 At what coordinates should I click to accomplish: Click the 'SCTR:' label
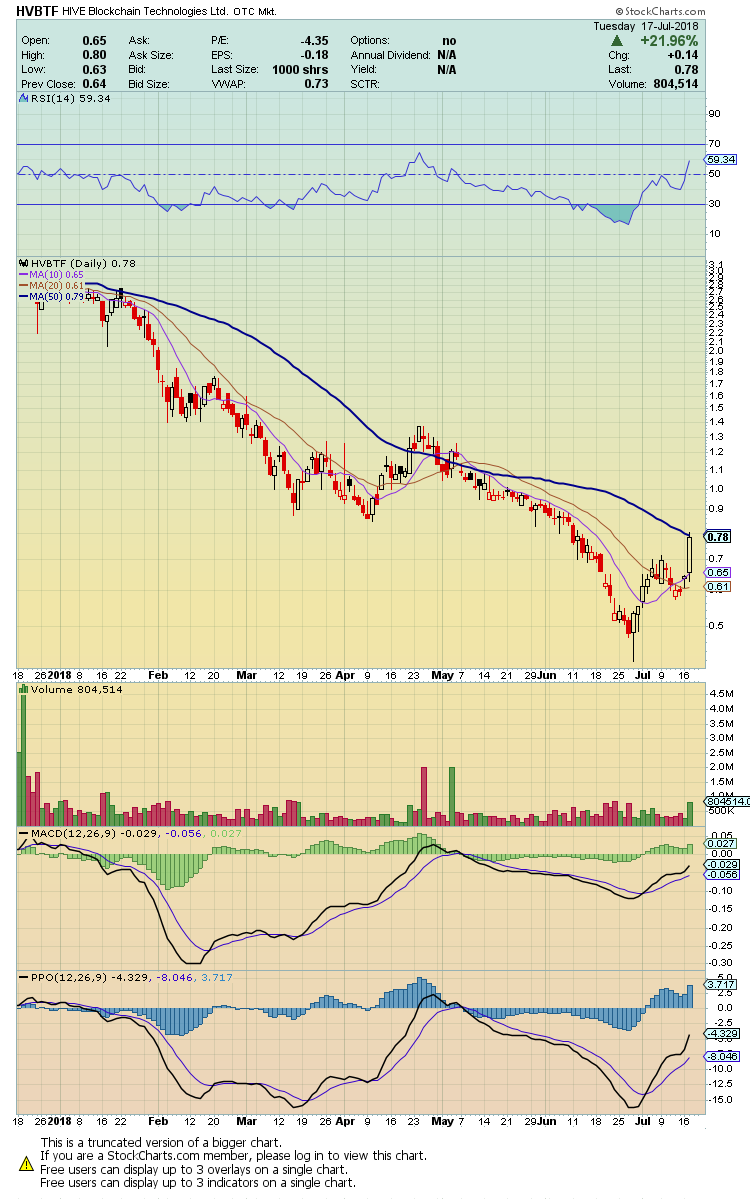click(367, 85)
